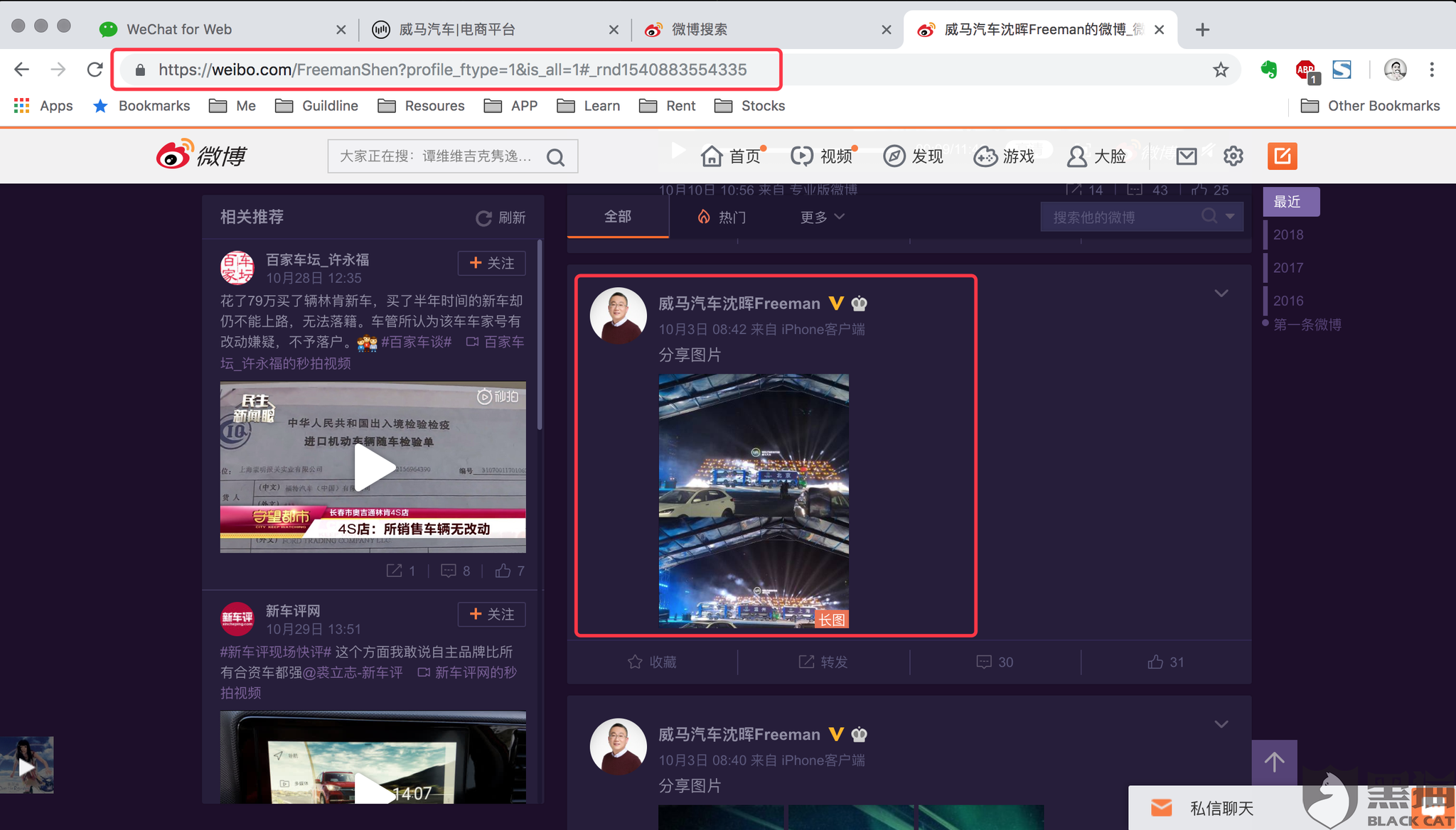Open comments on post with 30 comments
This screenshot has width=1456, height=830.
tap(995, 662)
